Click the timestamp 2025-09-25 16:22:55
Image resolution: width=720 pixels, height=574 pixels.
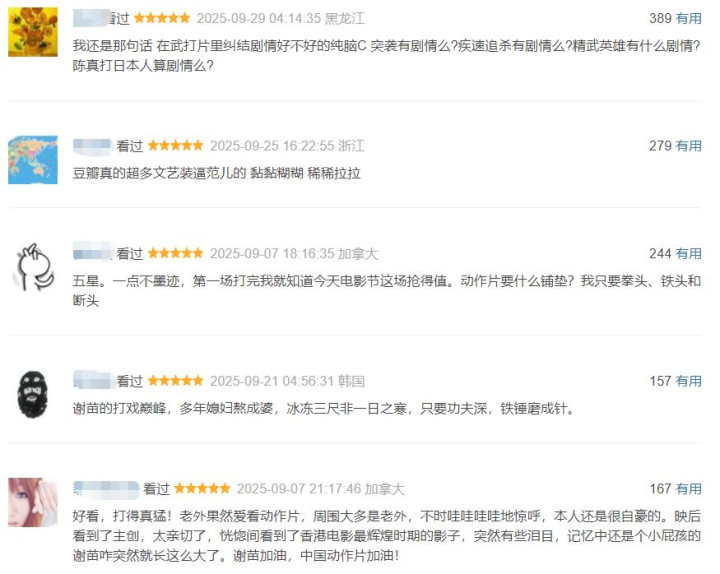point(272,146)
